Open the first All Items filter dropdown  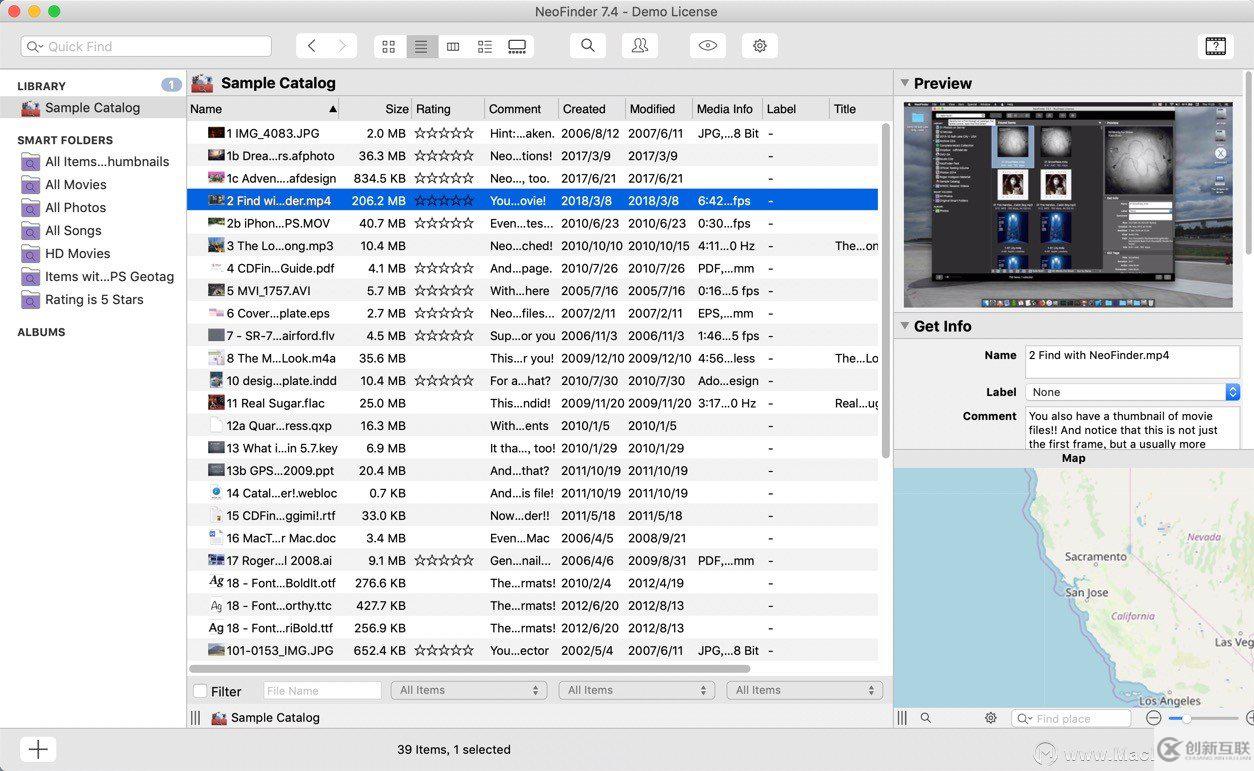(x=468, y=690)
